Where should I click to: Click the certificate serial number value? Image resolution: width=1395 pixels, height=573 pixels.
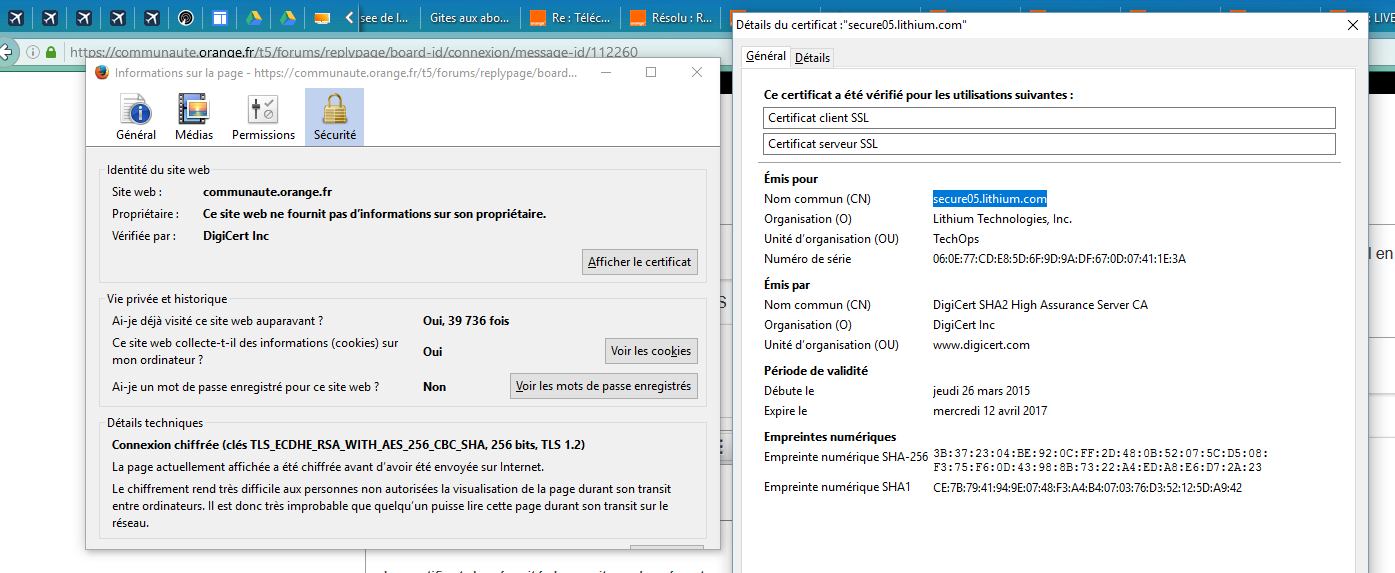tap(1059, 259)
